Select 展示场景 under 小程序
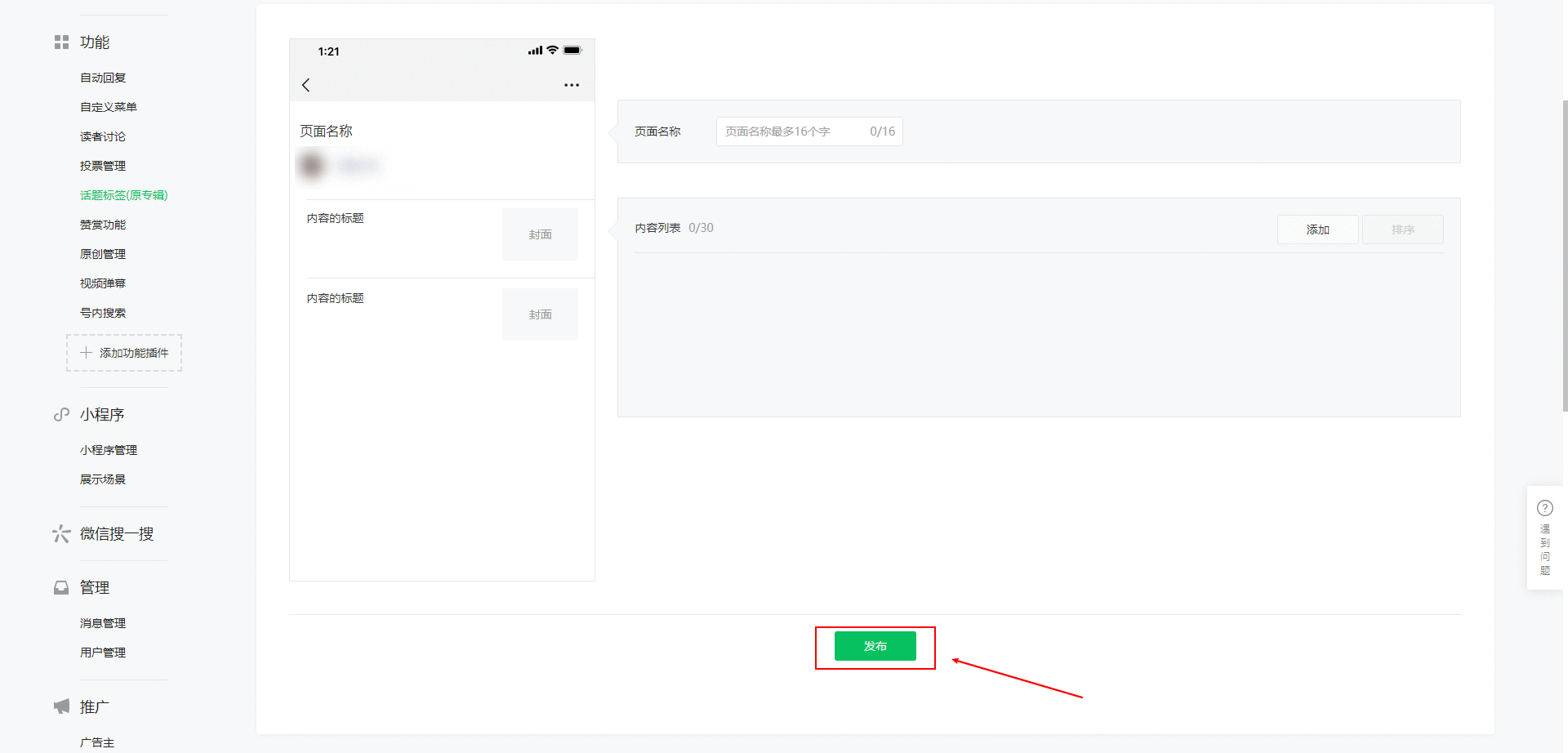This screenshot has height=753, width=1568. [102, 479]
